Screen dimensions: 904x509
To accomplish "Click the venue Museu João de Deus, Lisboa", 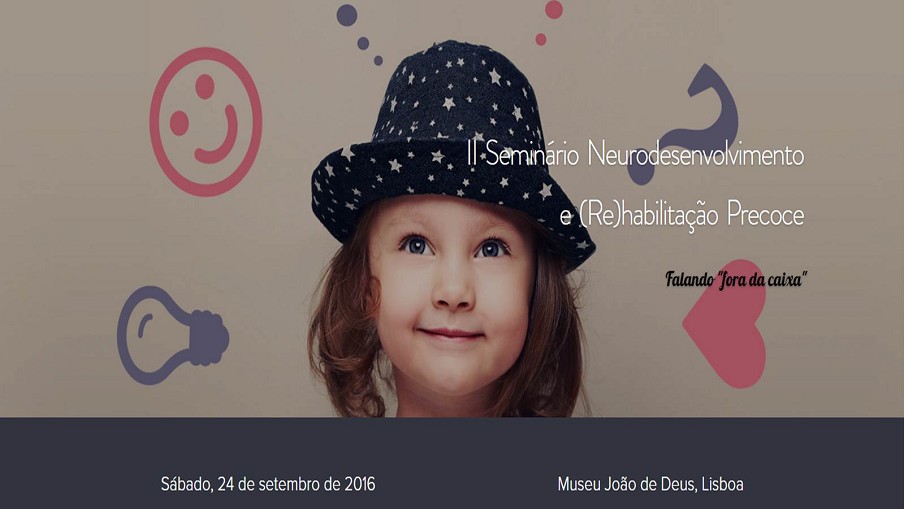I will [650, 484].
